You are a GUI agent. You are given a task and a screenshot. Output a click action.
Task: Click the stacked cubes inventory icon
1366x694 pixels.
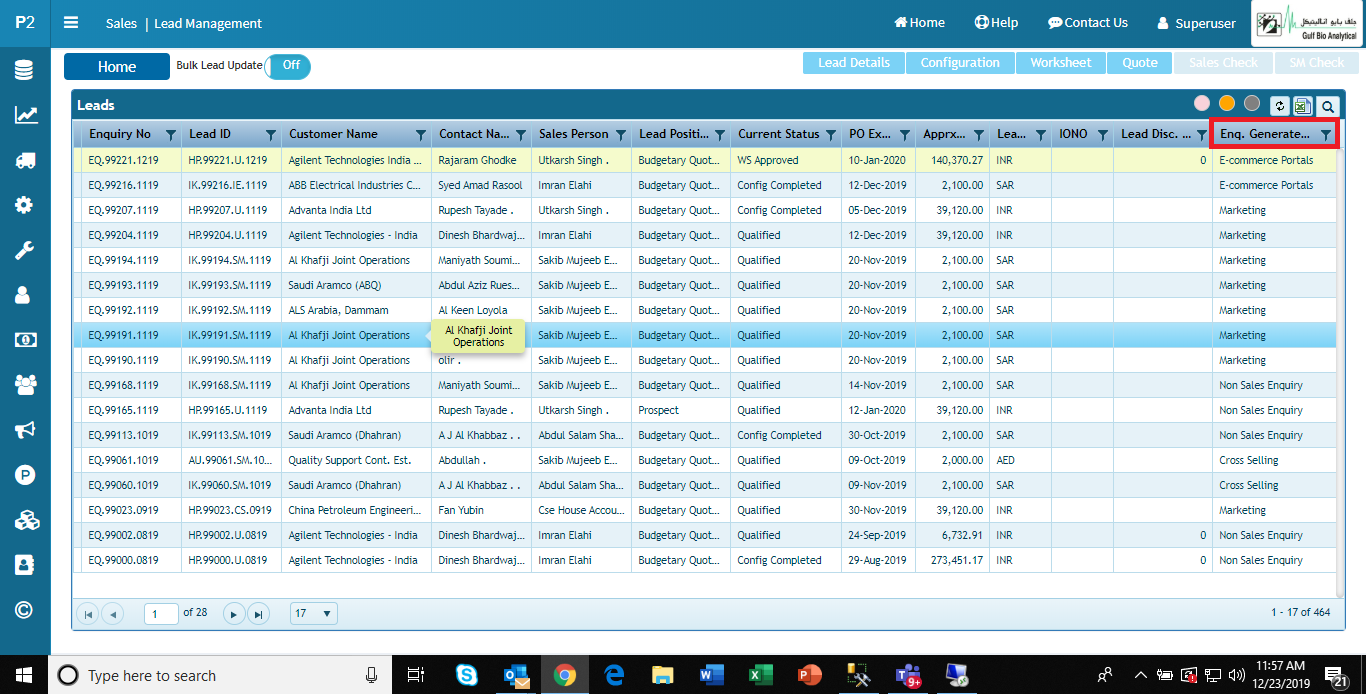pos(25,520)
